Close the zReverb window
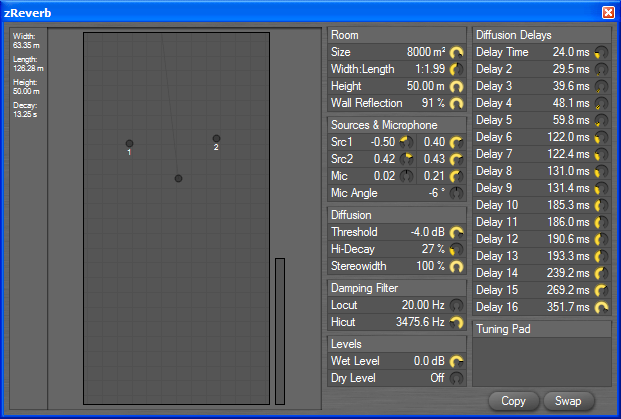Viewport: 621px width, 419px height. 608,12
